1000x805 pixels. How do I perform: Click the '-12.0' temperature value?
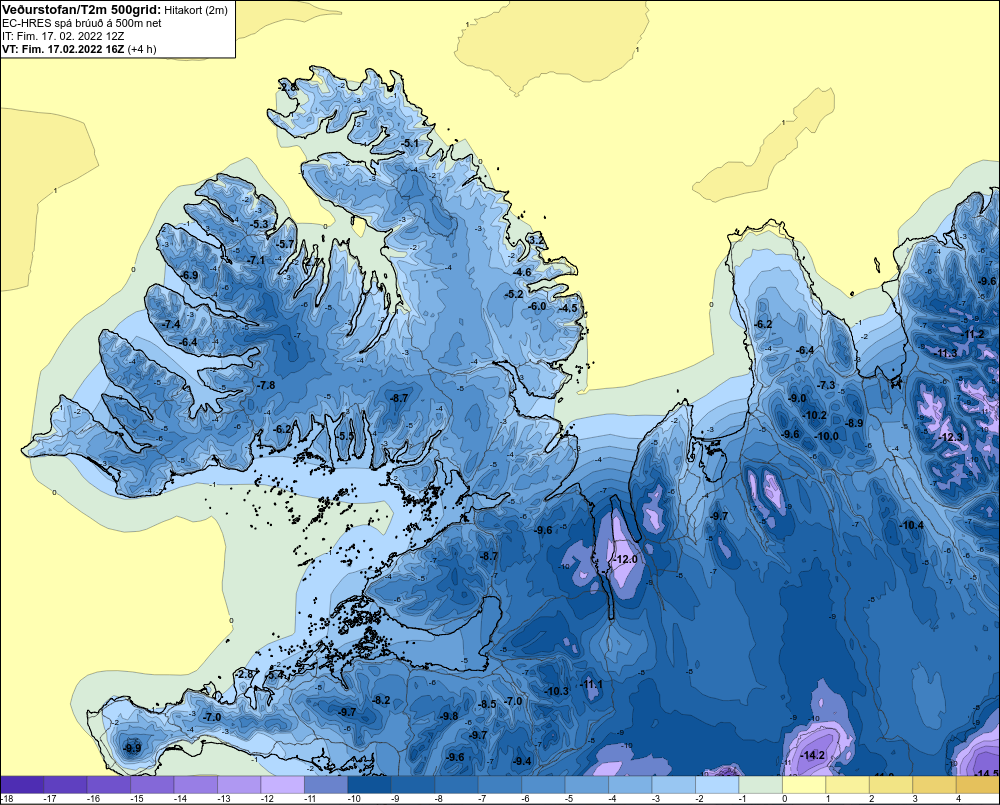[x=626, y=559]
